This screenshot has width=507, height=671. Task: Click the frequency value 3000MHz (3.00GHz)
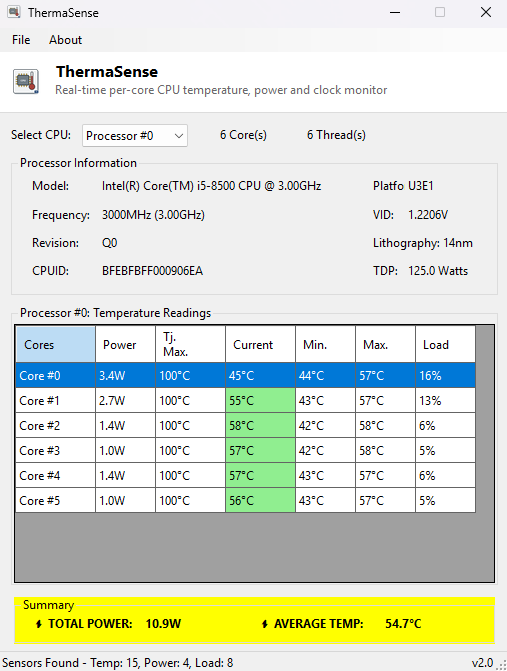[153, 214]
